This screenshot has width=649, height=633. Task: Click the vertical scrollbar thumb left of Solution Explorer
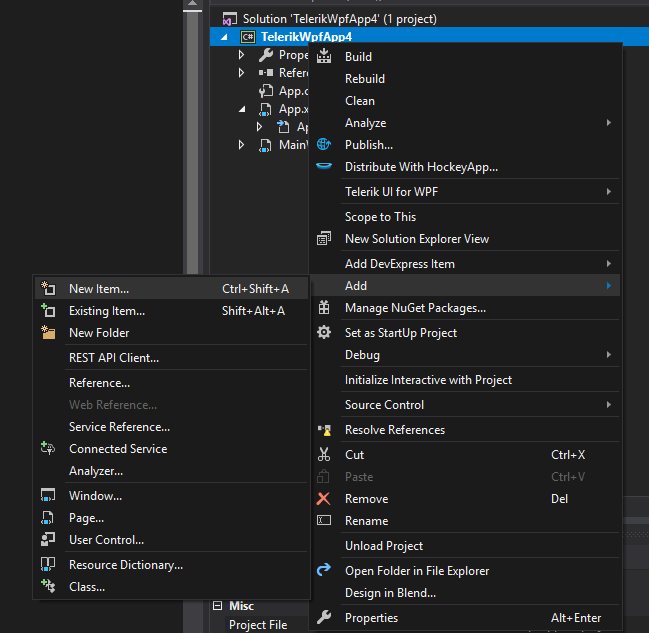pos(192,143)
